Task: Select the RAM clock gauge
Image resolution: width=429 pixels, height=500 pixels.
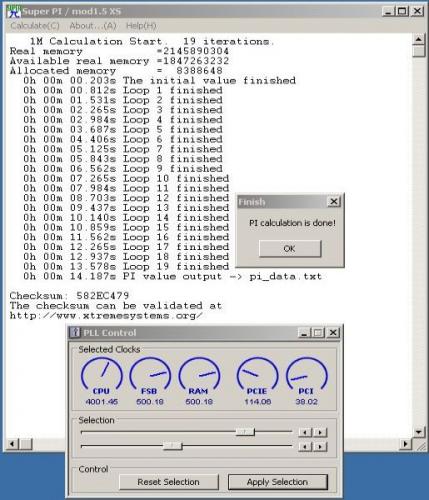Action: [199, 376]
